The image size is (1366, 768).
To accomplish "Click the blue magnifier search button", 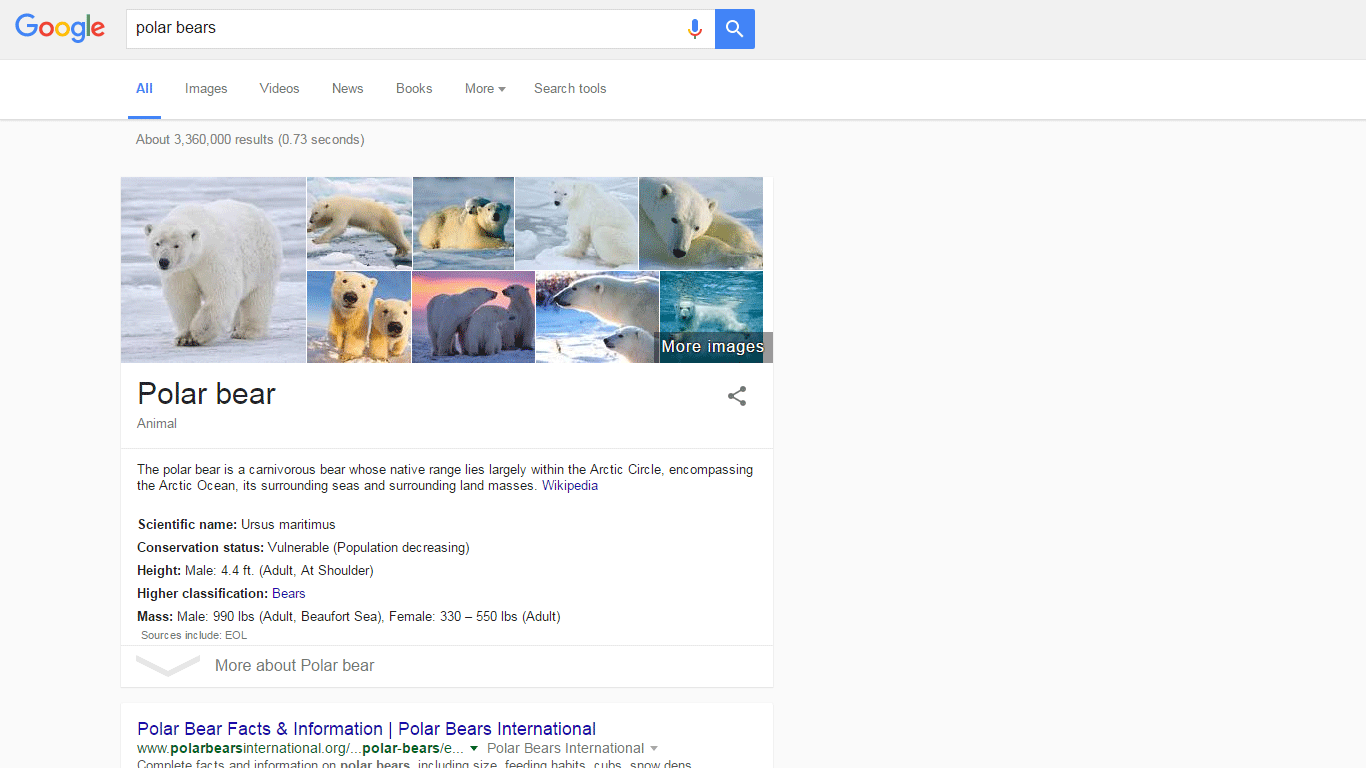I will [735, 29].
